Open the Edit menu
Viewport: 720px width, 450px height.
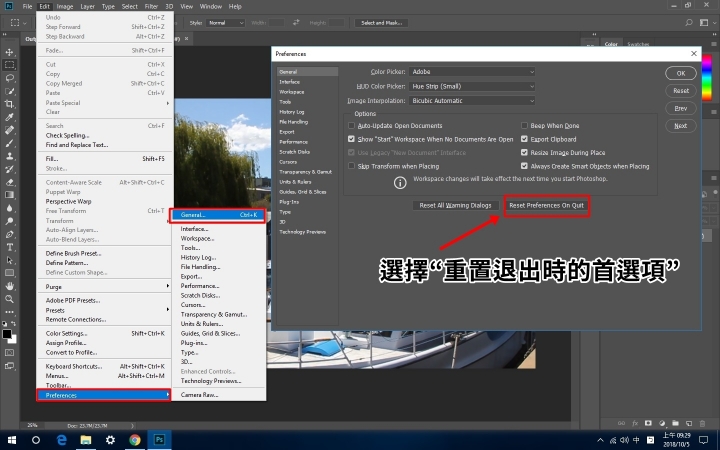(44, 6)
